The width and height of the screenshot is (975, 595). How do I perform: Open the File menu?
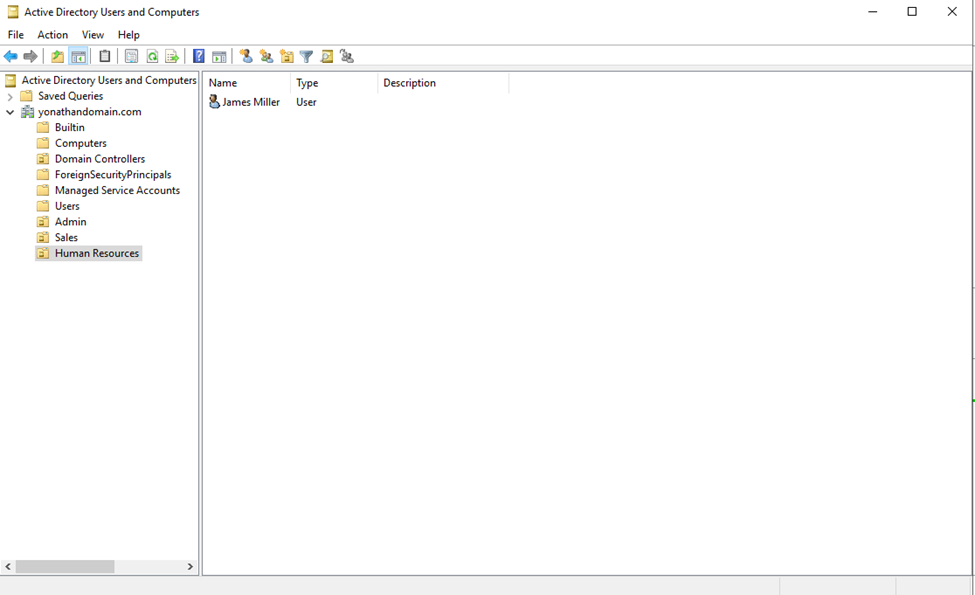click(16, 35)
